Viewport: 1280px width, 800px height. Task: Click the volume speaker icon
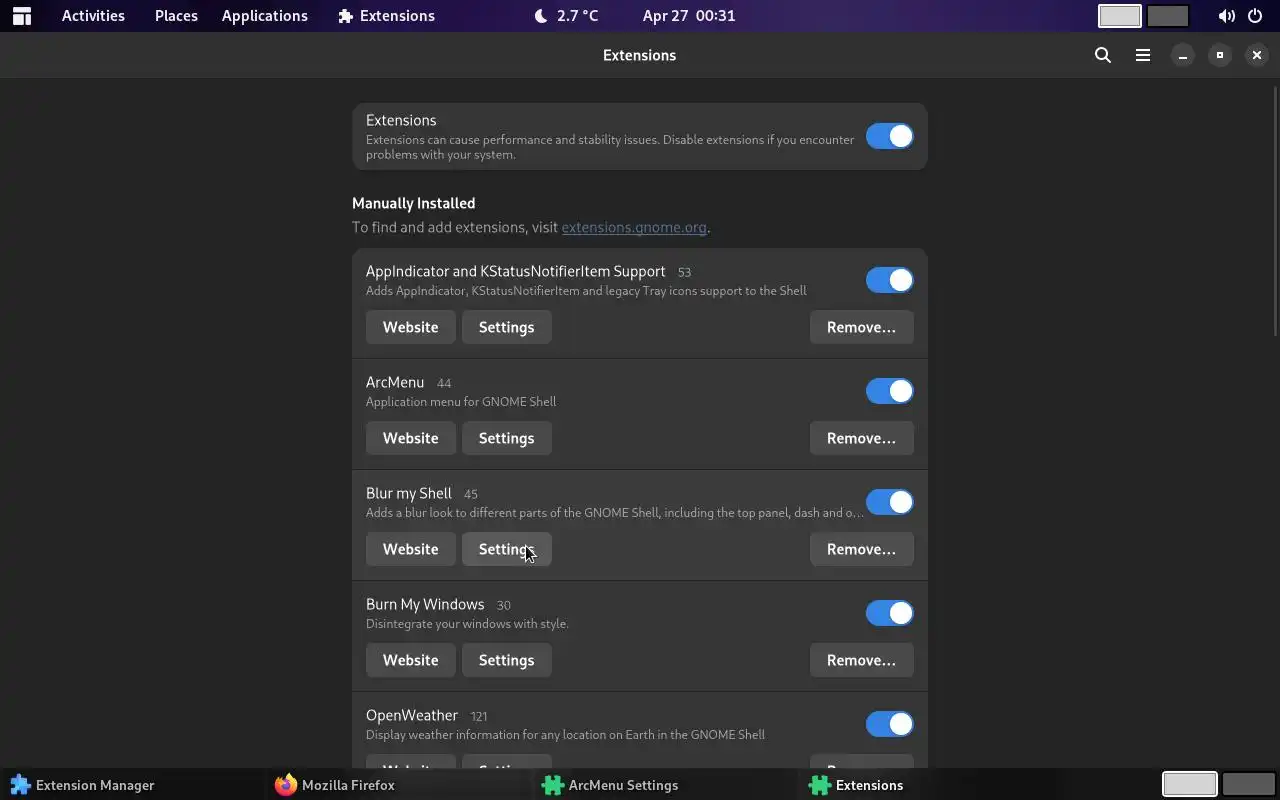pos(1226,16)
